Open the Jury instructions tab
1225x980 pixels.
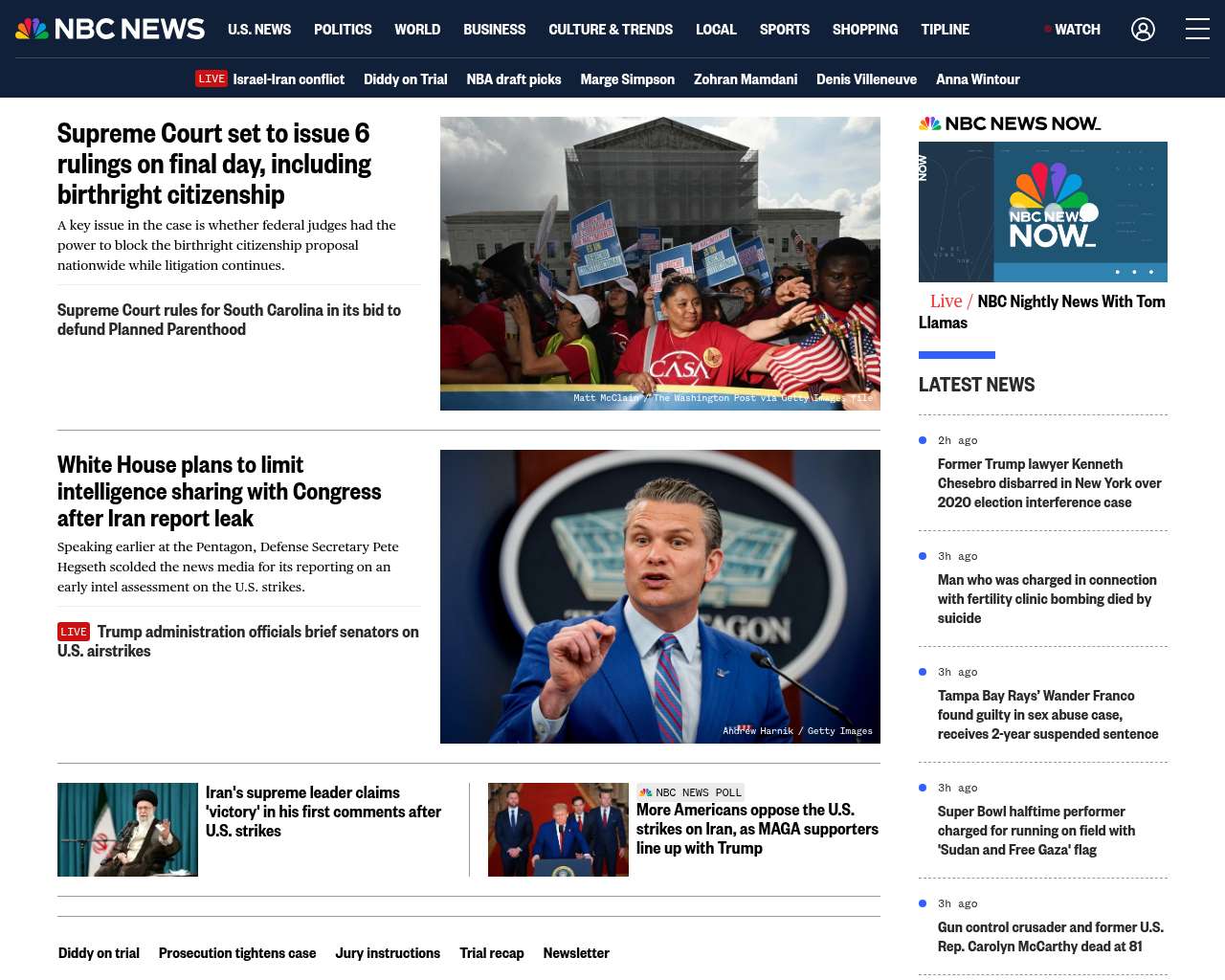388,952
